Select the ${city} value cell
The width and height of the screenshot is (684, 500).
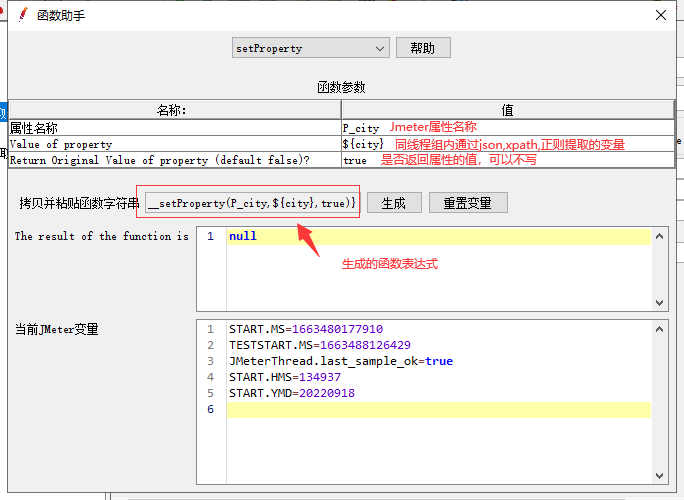(x=363, y=144)
